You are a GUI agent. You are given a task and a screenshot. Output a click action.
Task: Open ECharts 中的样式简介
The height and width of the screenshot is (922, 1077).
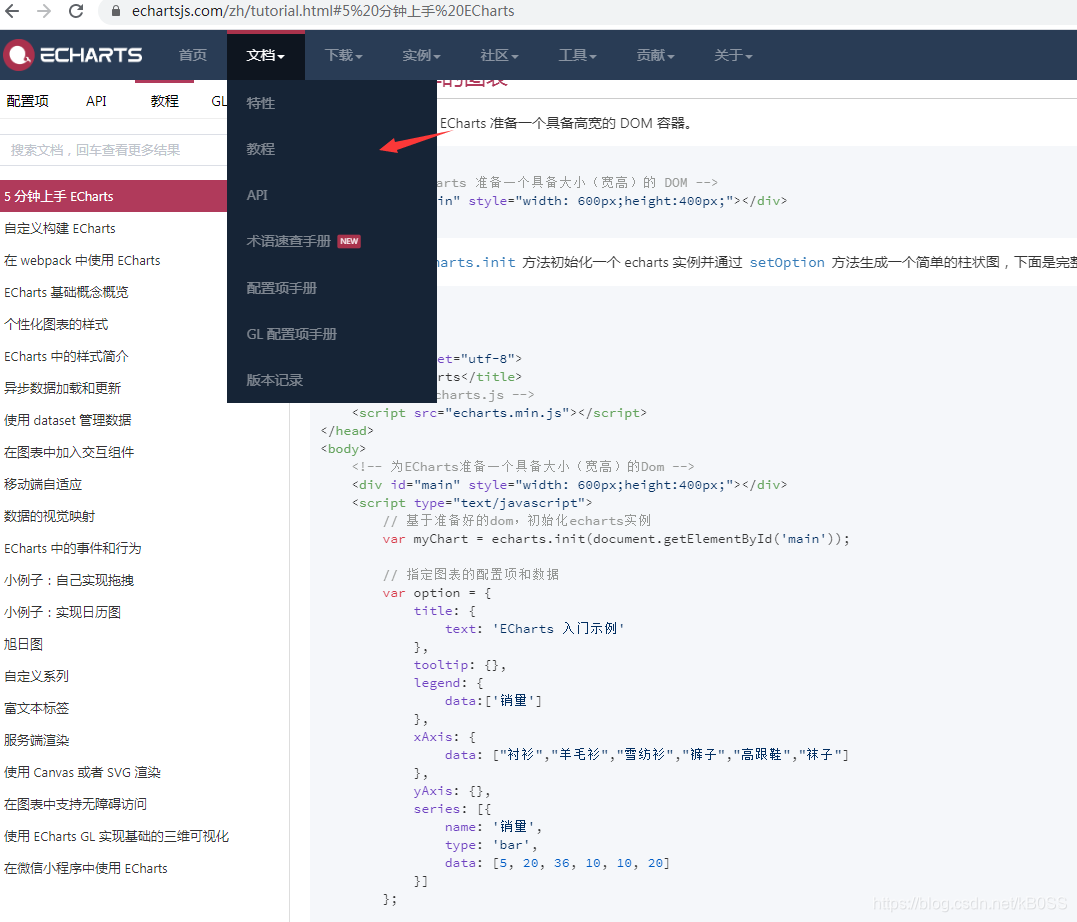[x=66, y=357]
